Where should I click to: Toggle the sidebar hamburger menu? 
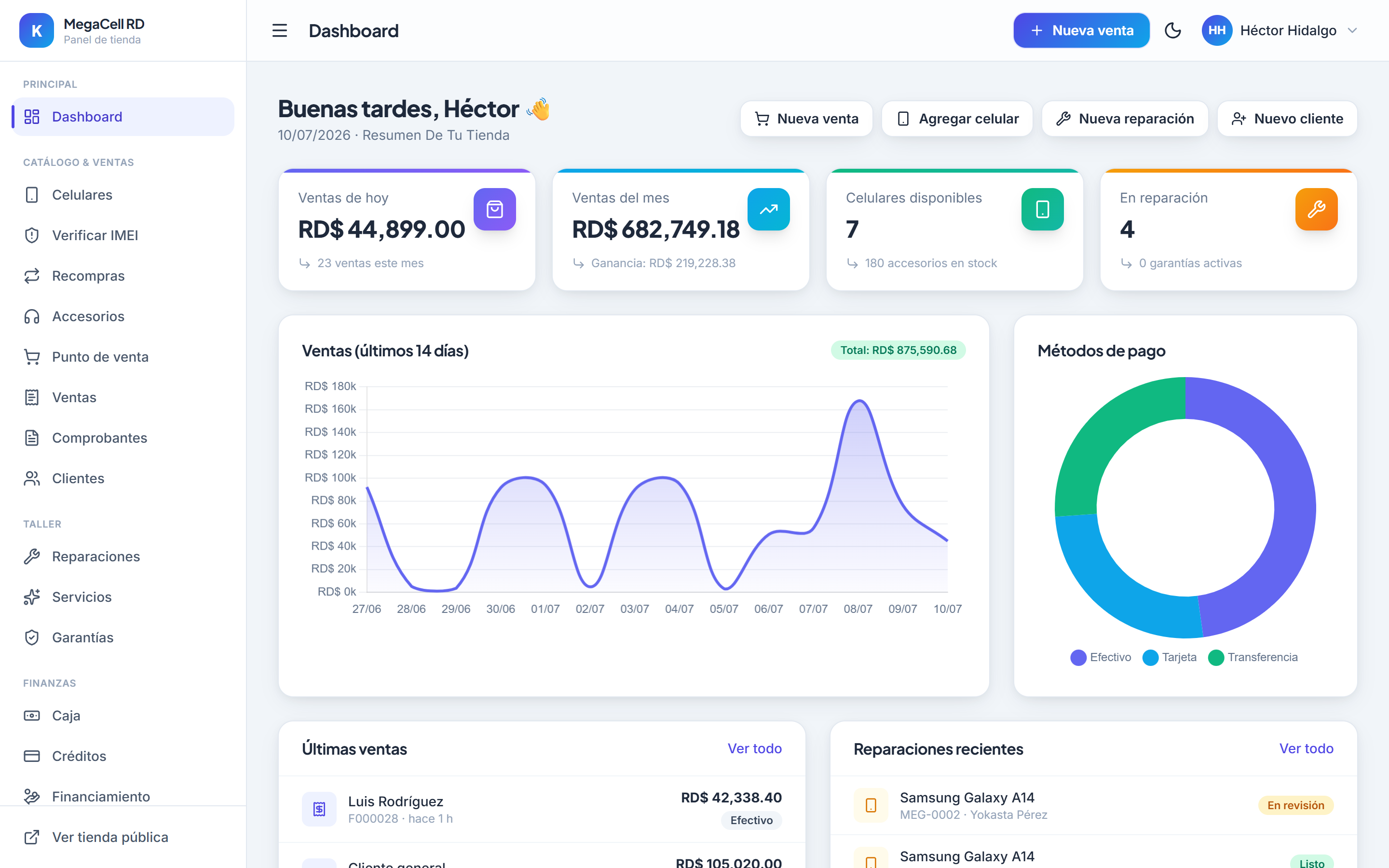(280, 30)
